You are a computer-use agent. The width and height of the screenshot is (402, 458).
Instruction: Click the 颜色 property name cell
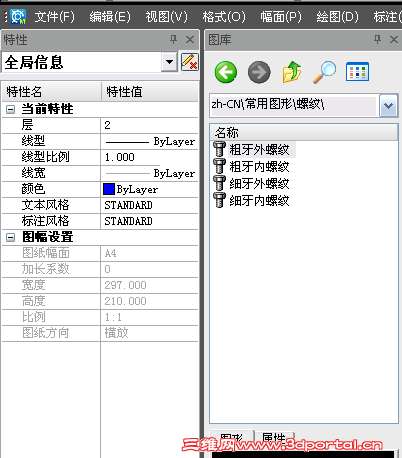(x=51, y=189)
